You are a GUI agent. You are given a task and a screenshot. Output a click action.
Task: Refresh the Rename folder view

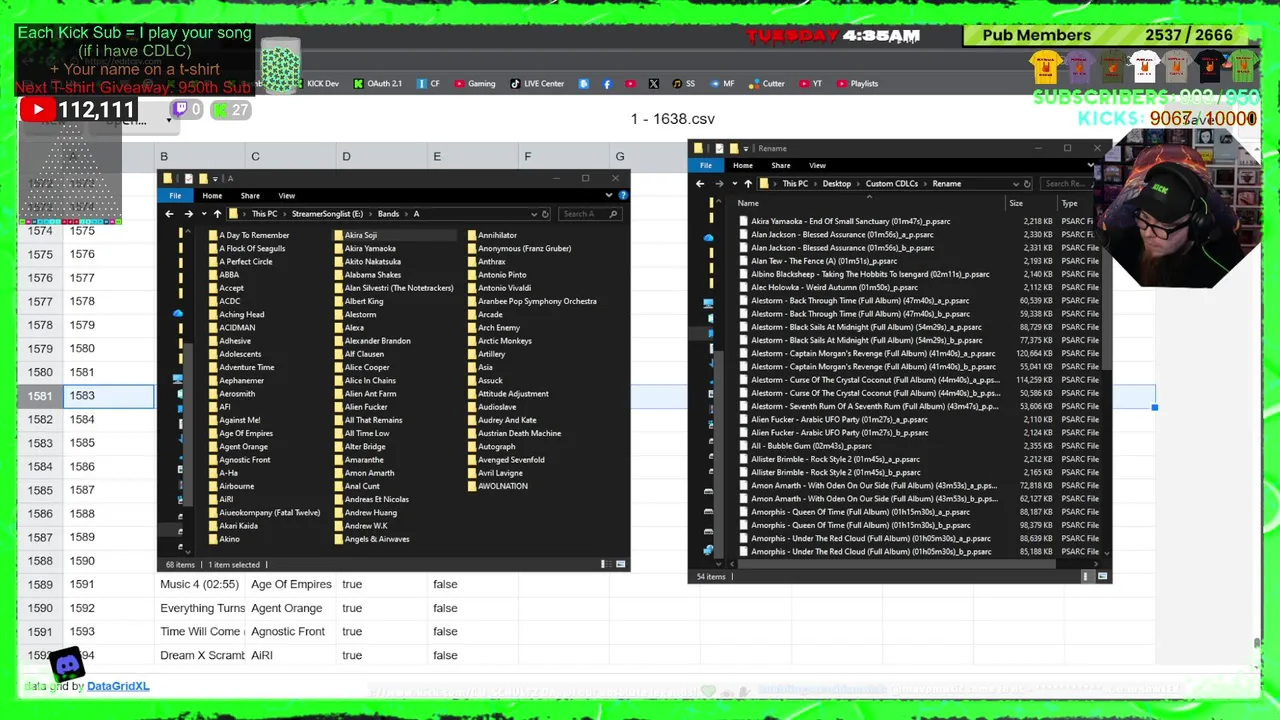1028,184
